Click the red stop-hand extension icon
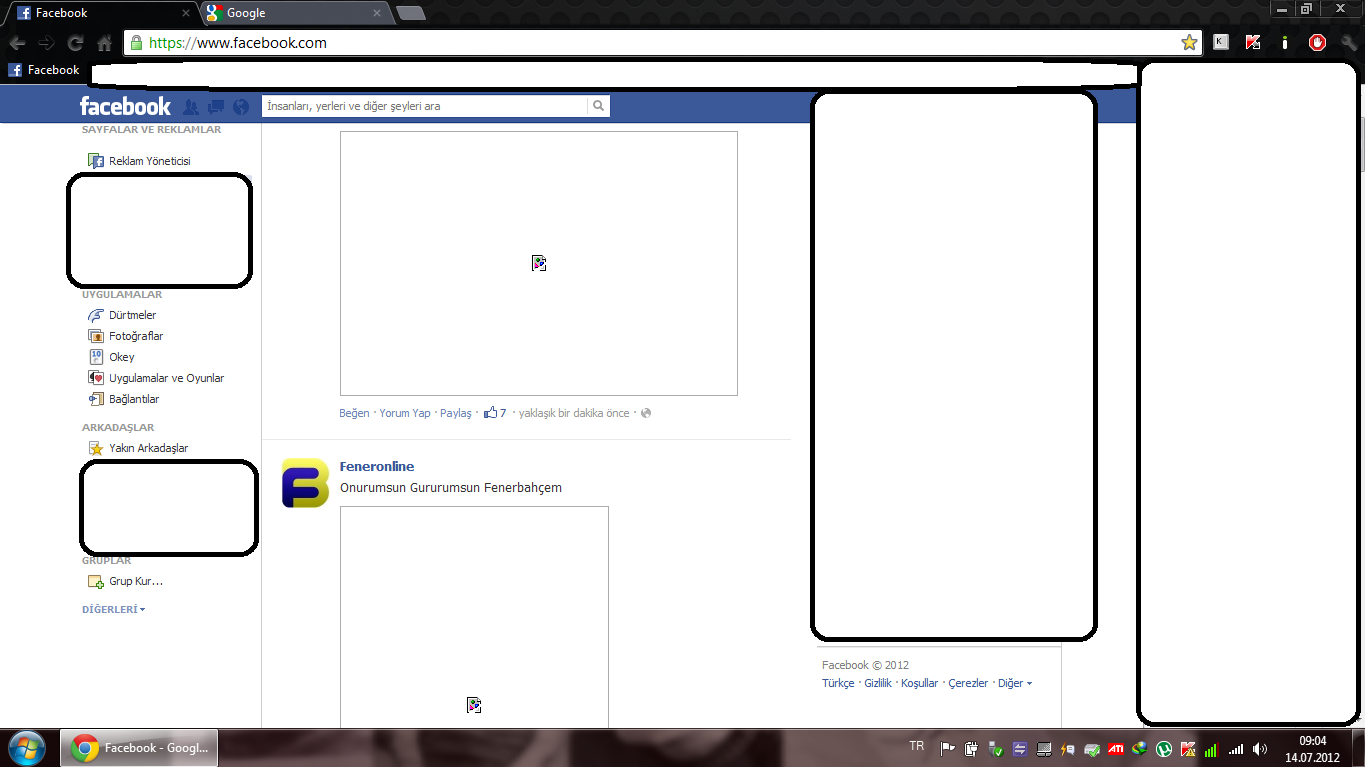 point(1317,43)
